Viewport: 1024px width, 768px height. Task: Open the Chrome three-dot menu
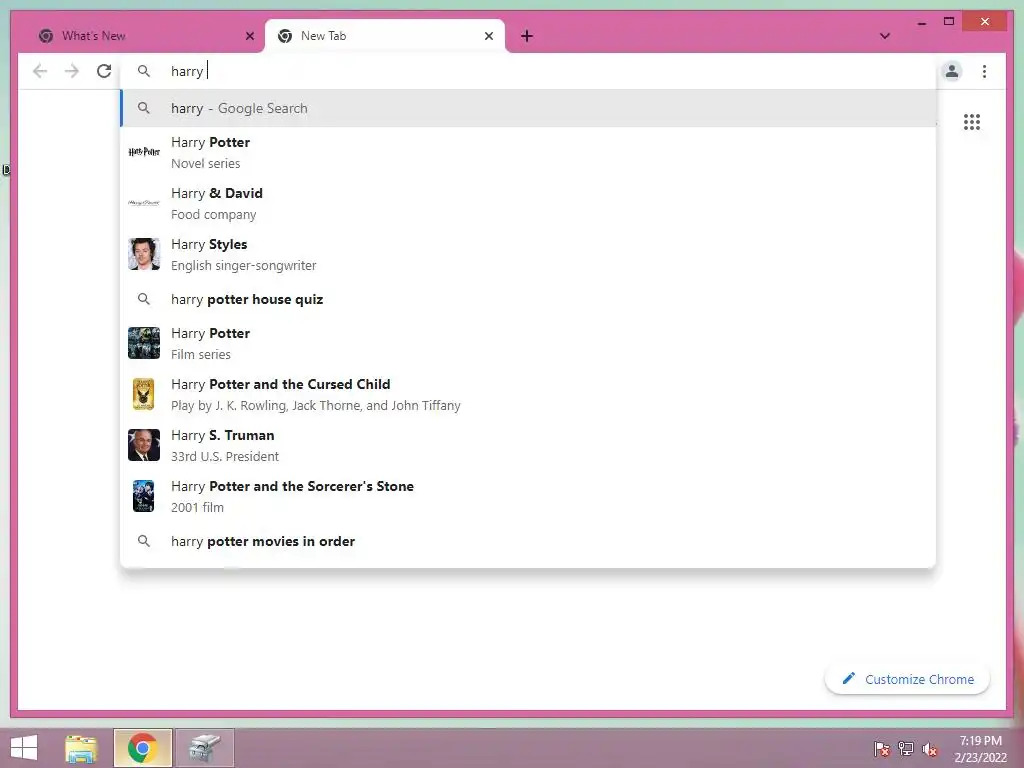[x=984, y=71]
